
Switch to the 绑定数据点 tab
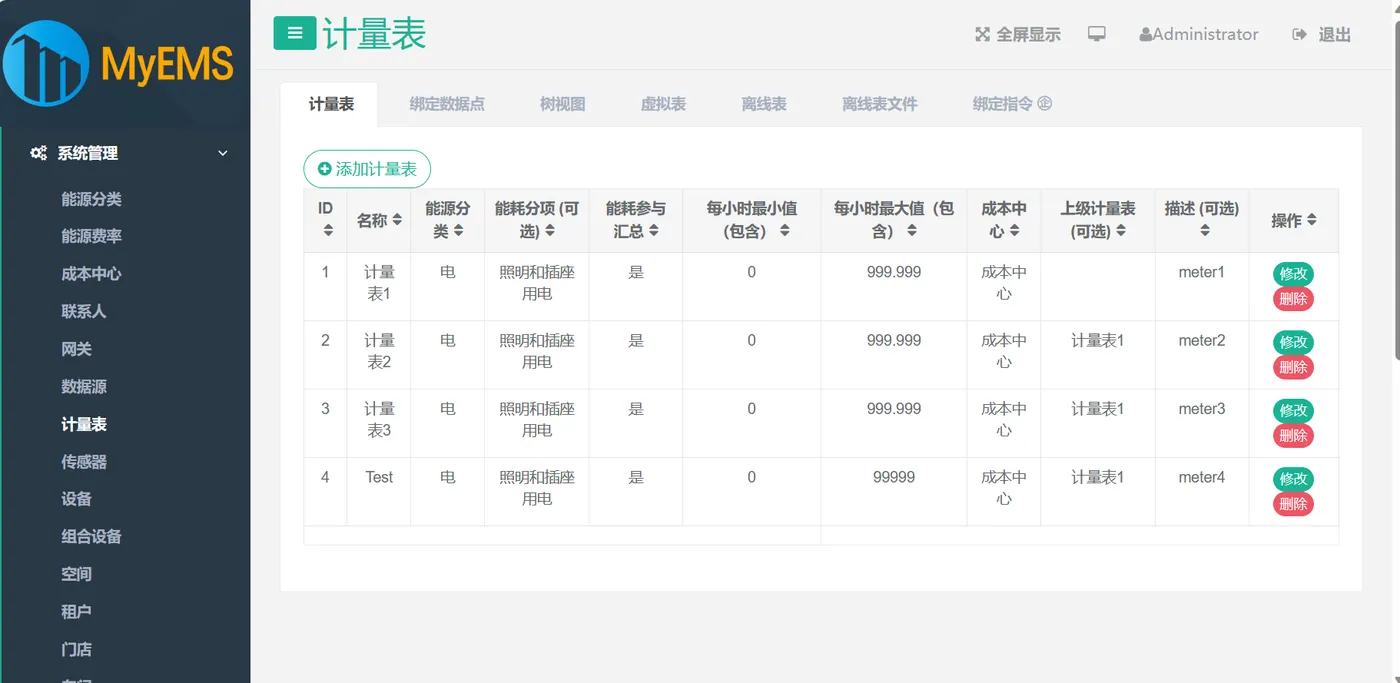448,102
